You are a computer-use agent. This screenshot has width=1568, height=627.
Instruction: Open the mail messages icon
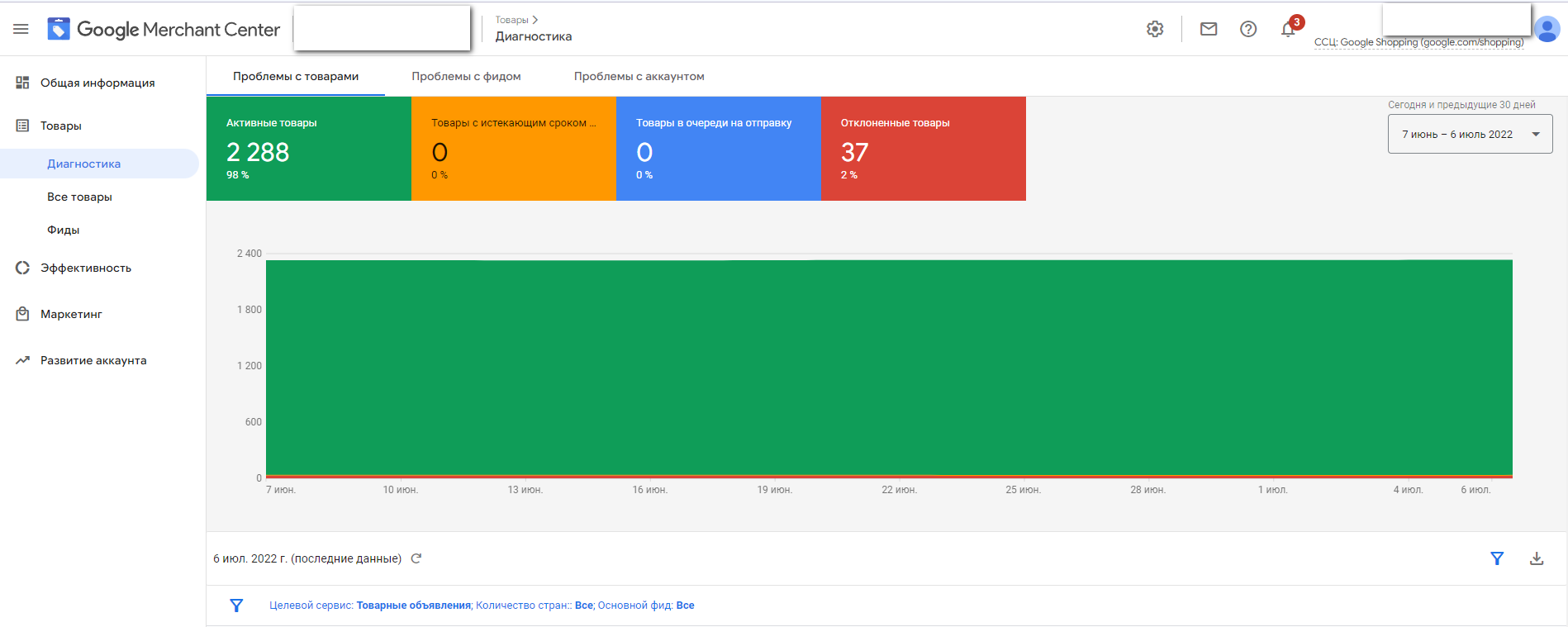(x=1209, y=29)
